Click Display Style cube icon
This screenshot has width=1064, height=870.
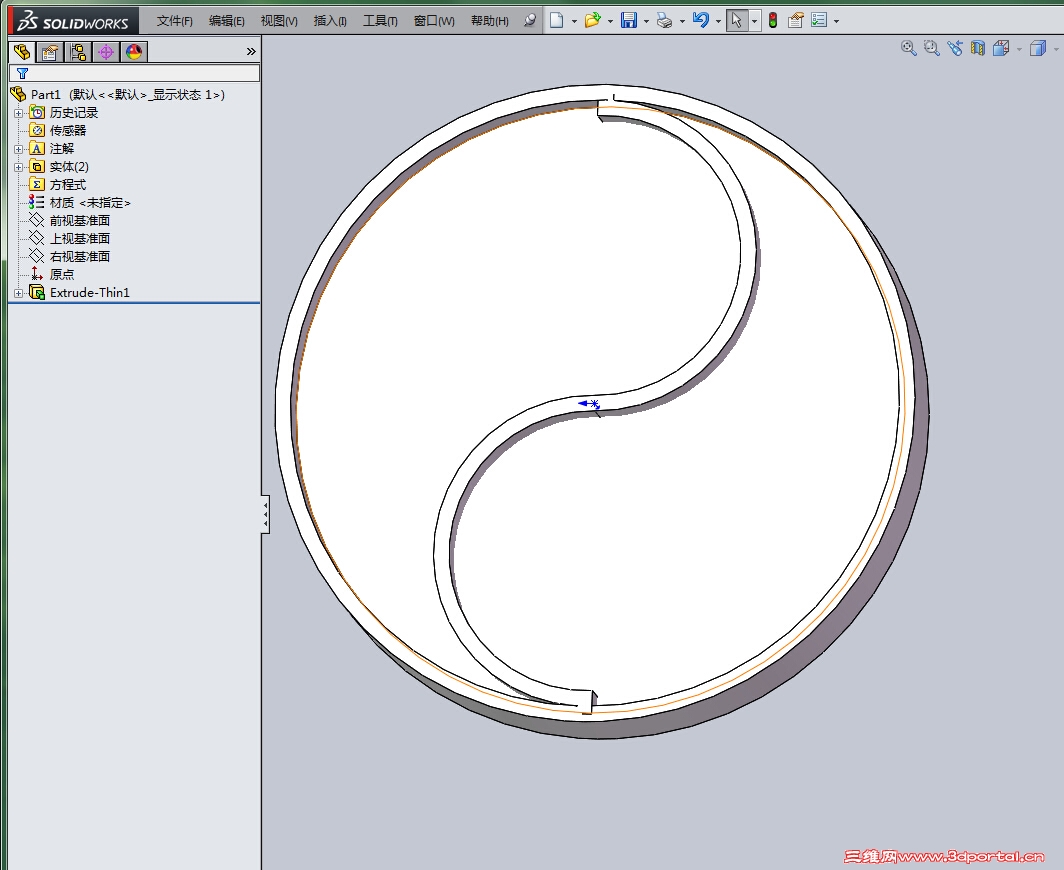(x=1038, y=48)
